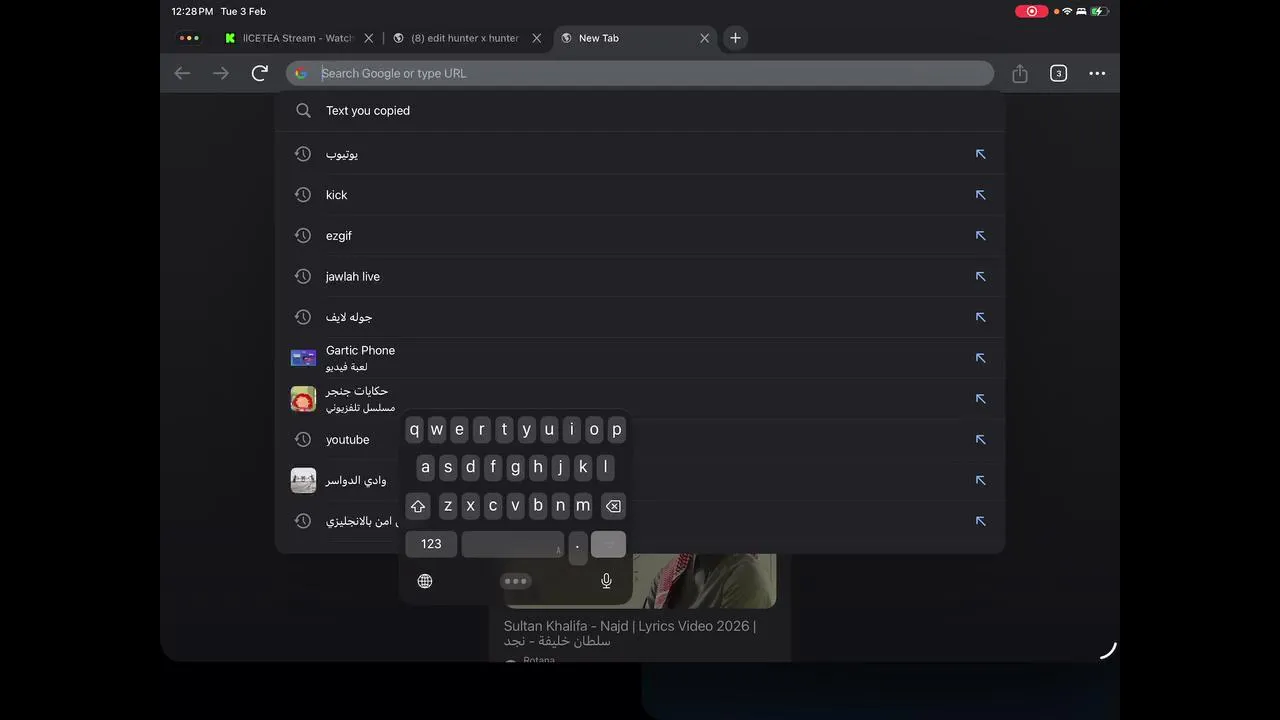Tap the z key on keyboard
The height and width of the screenshot is (720, 1280).
448,506
